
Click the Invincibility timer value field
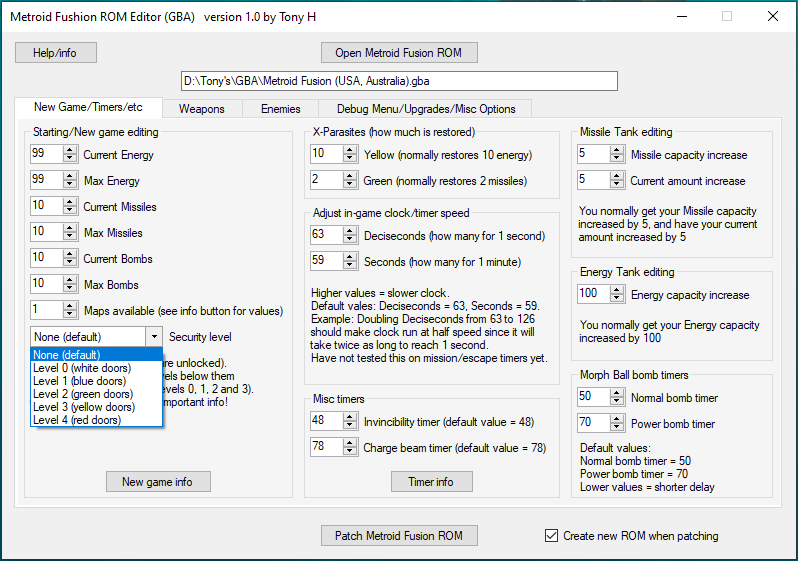pos(325,421)
